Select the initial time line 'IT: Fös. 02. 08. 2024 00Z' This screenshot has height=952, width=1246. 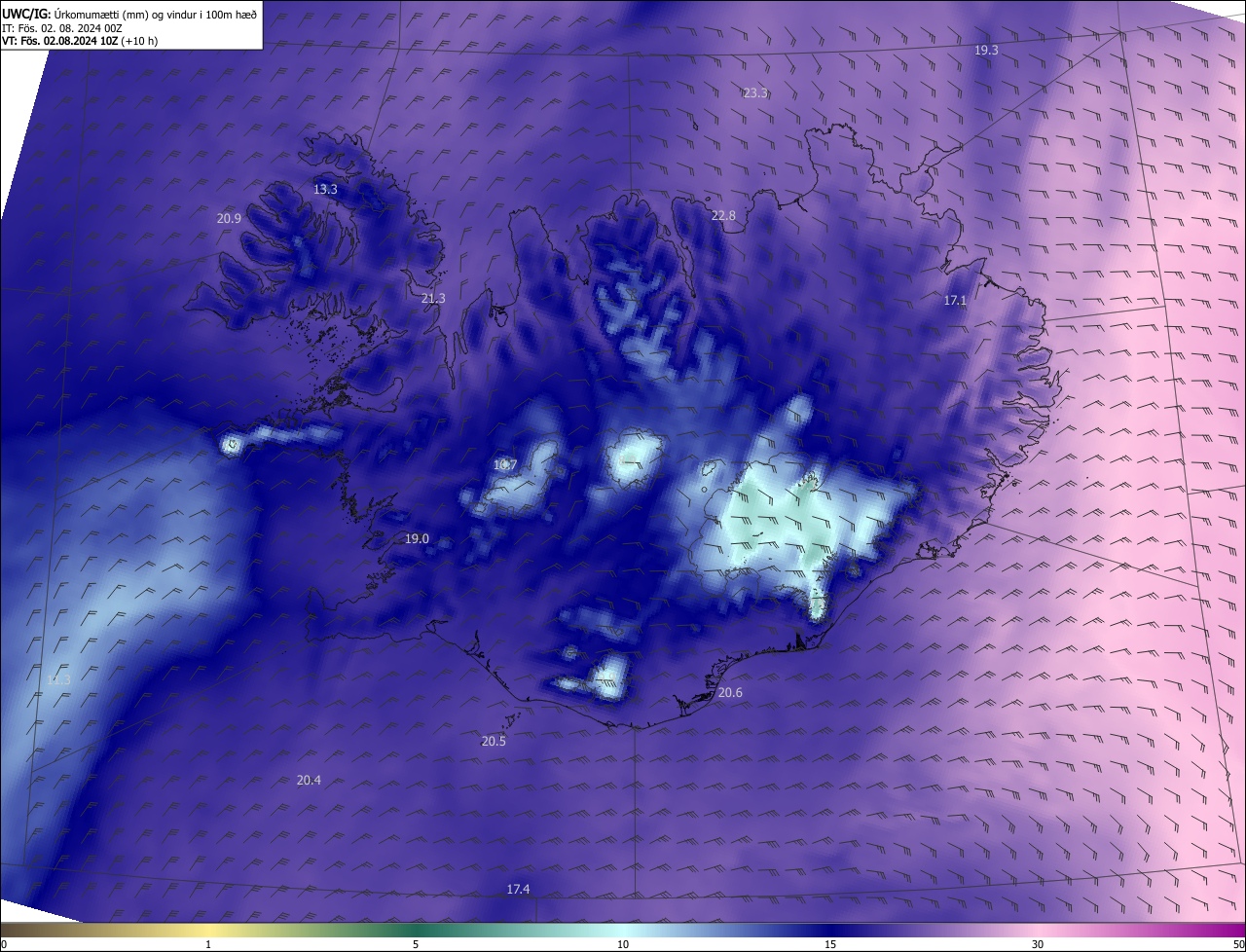pyautogui.click(x=61, y=28)
